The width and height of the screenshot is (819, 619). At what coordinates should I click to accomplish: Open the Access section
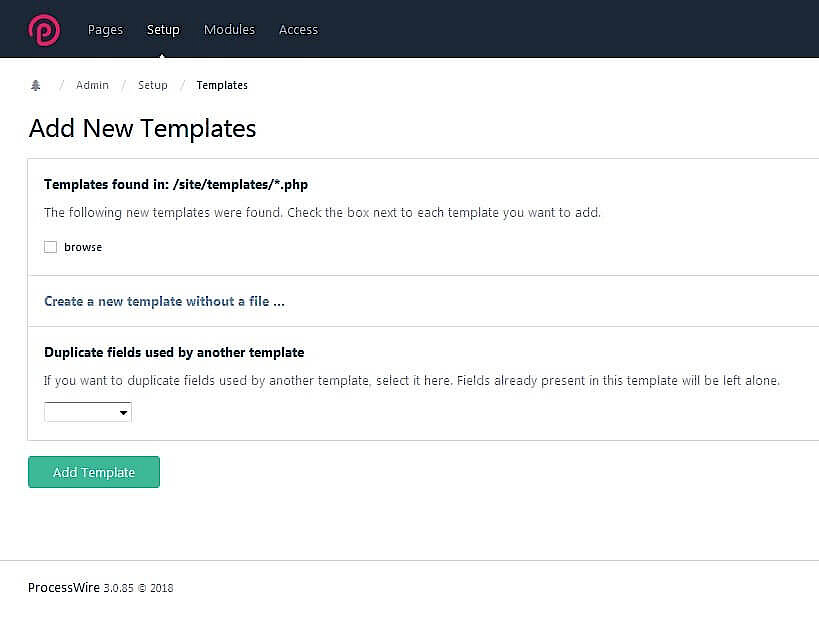[x=298, y=30]
